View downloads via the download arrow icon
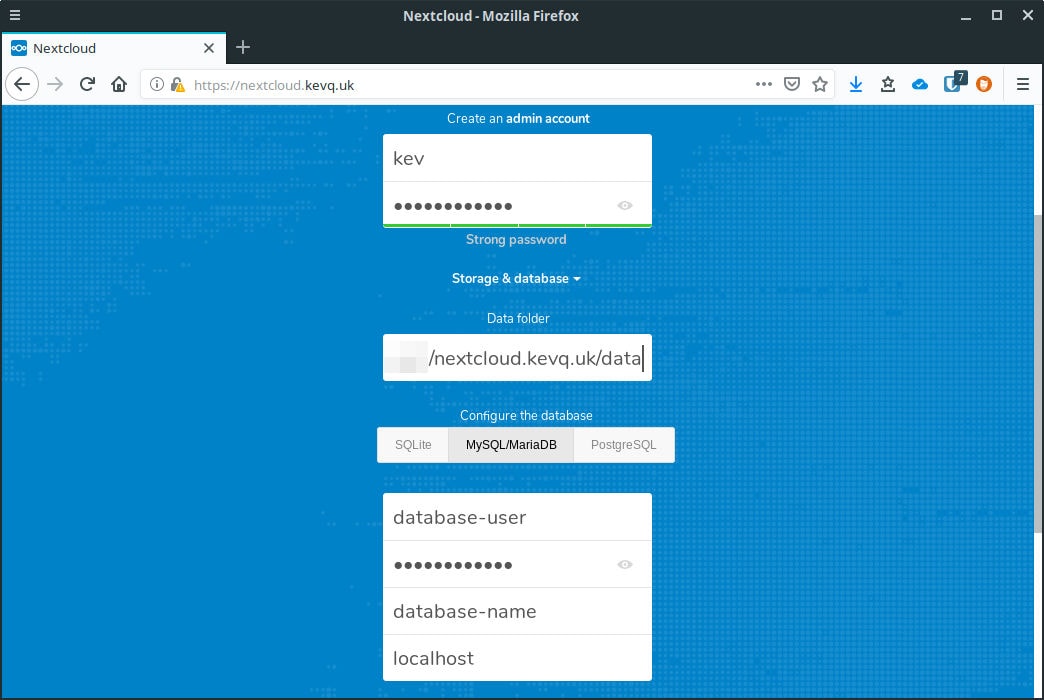 click(856, 84)
